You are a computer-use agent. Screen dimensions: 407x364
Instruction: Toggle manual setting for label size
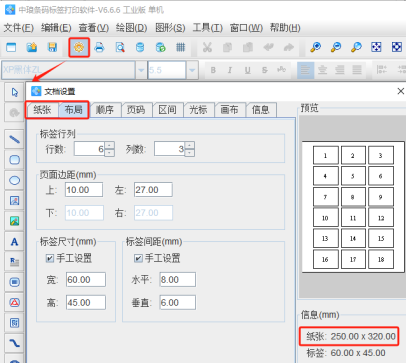point(50,258)
